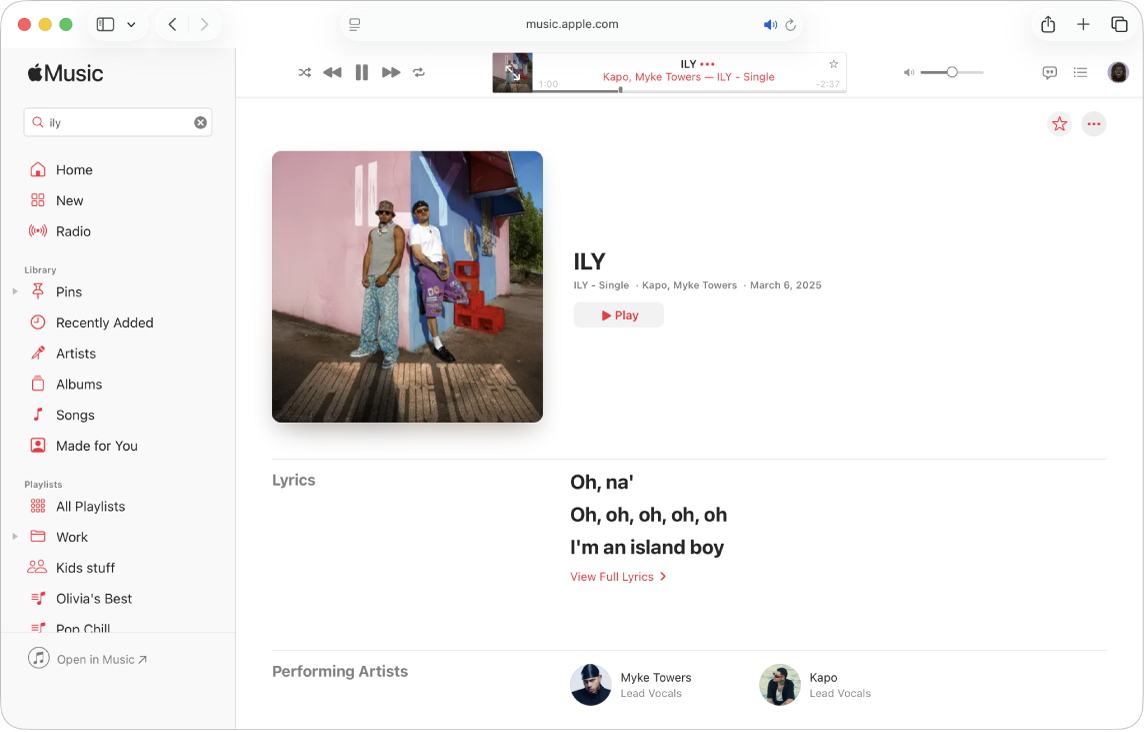Open the lyrics panel icon

pyautogui.click(x=1050, y=72)
